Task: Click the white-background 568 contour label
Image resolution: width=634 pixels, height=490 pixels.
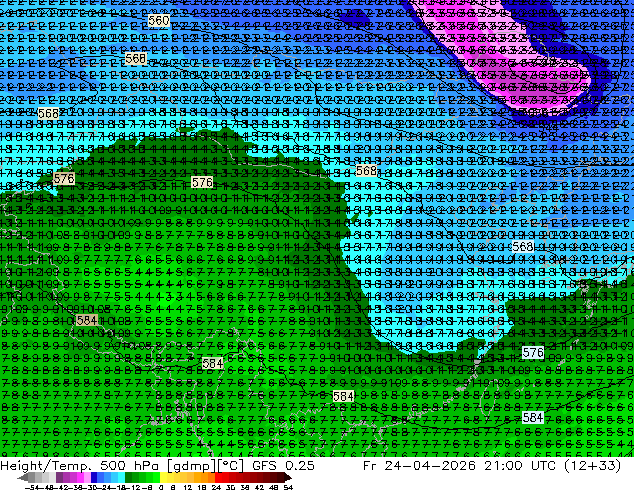Action: (523, 246)
